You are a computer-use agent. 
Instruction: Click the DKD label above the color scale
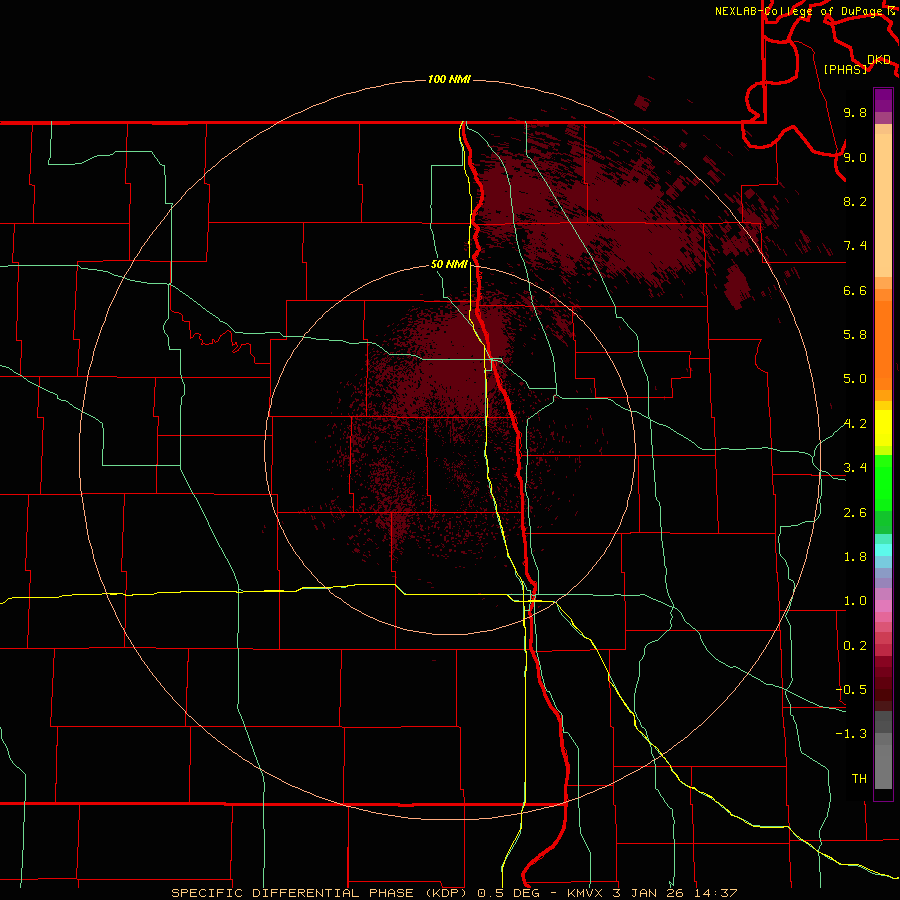click(x=879, y=60)
